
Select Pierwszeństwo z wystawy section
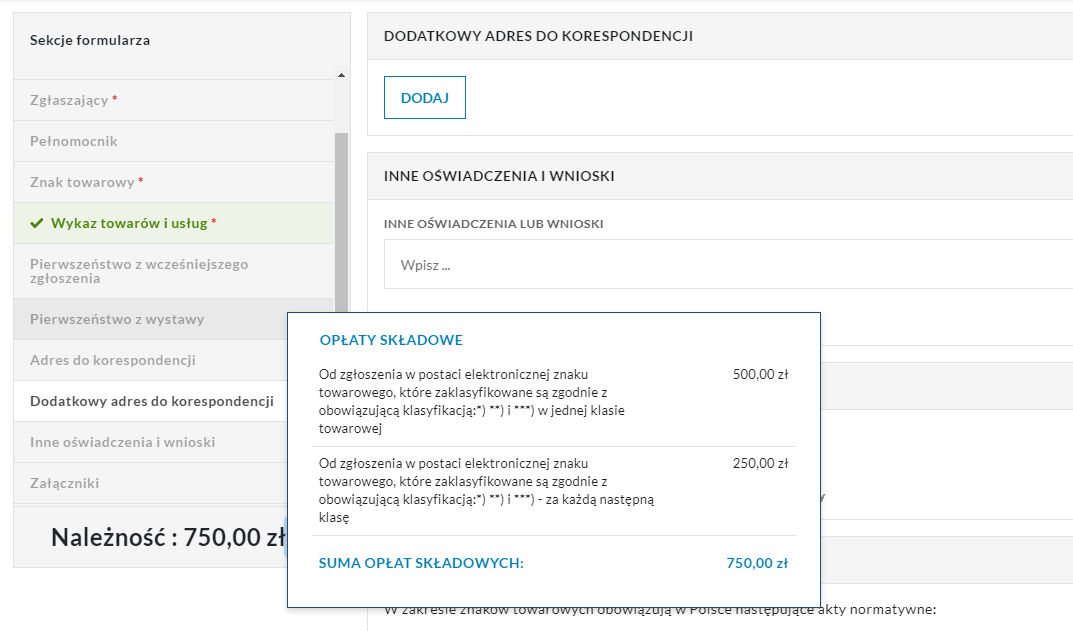point(117,319)
